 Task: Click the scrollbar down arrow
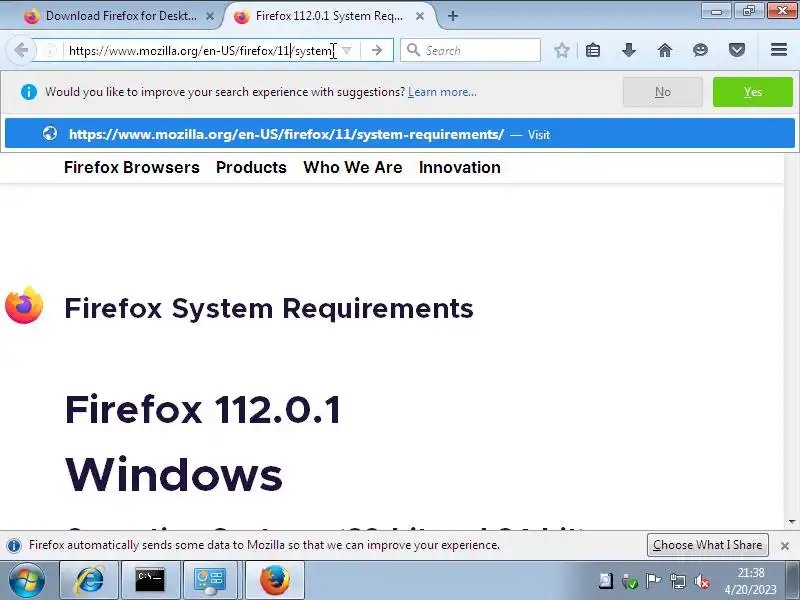(x=792, y=521)
